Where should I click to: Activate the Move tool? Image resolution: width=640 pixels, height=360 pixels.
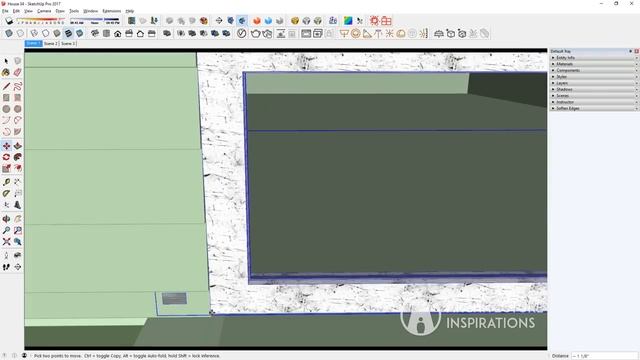[x=6, y=146]
